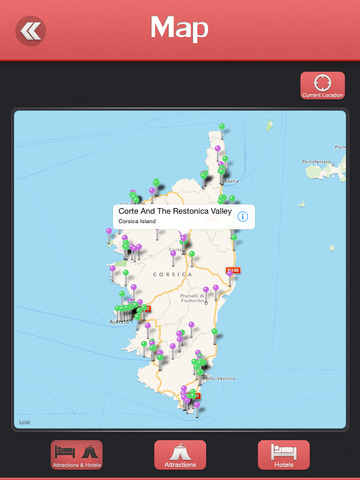The height and width of the screenshot is (480, 360).
Task: Filter map to Hotels only
Action: pos(284,455)
